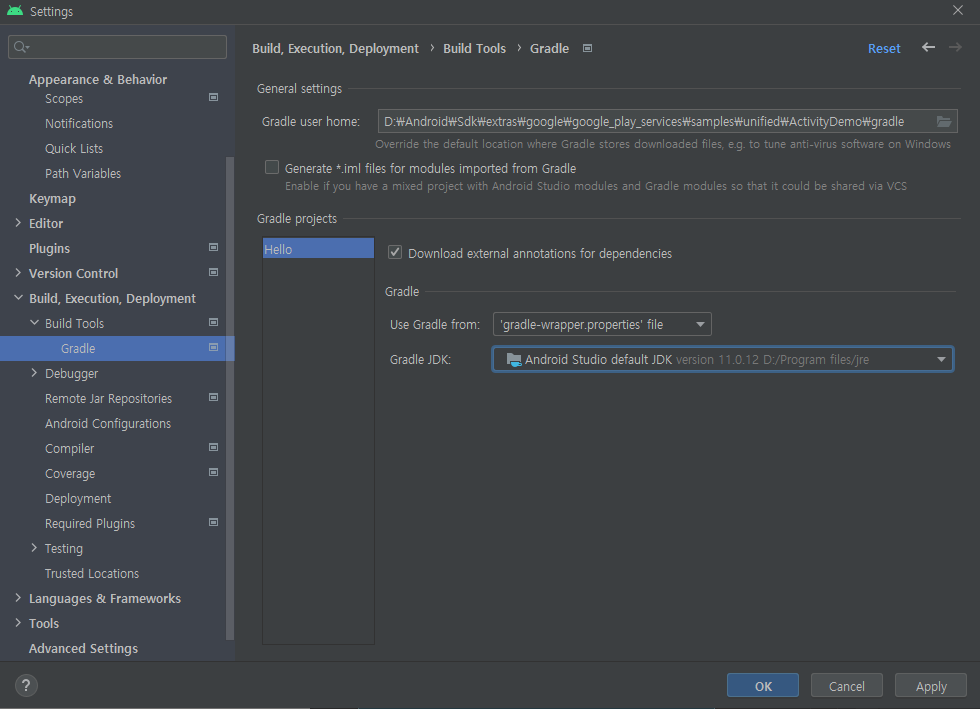
Task: Click the project-level icon next to Compiler
Action: tap(213, 448)
